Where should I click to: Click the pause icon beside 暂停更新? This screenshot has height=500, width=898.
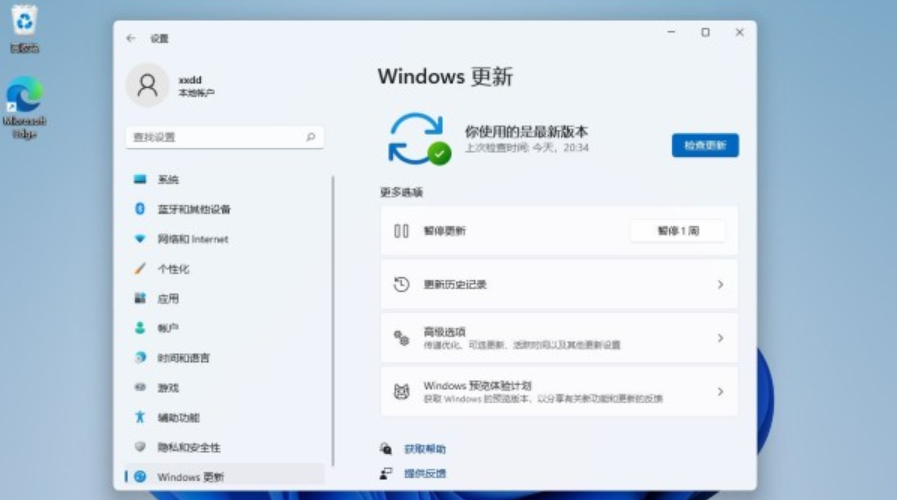[401, 231]
